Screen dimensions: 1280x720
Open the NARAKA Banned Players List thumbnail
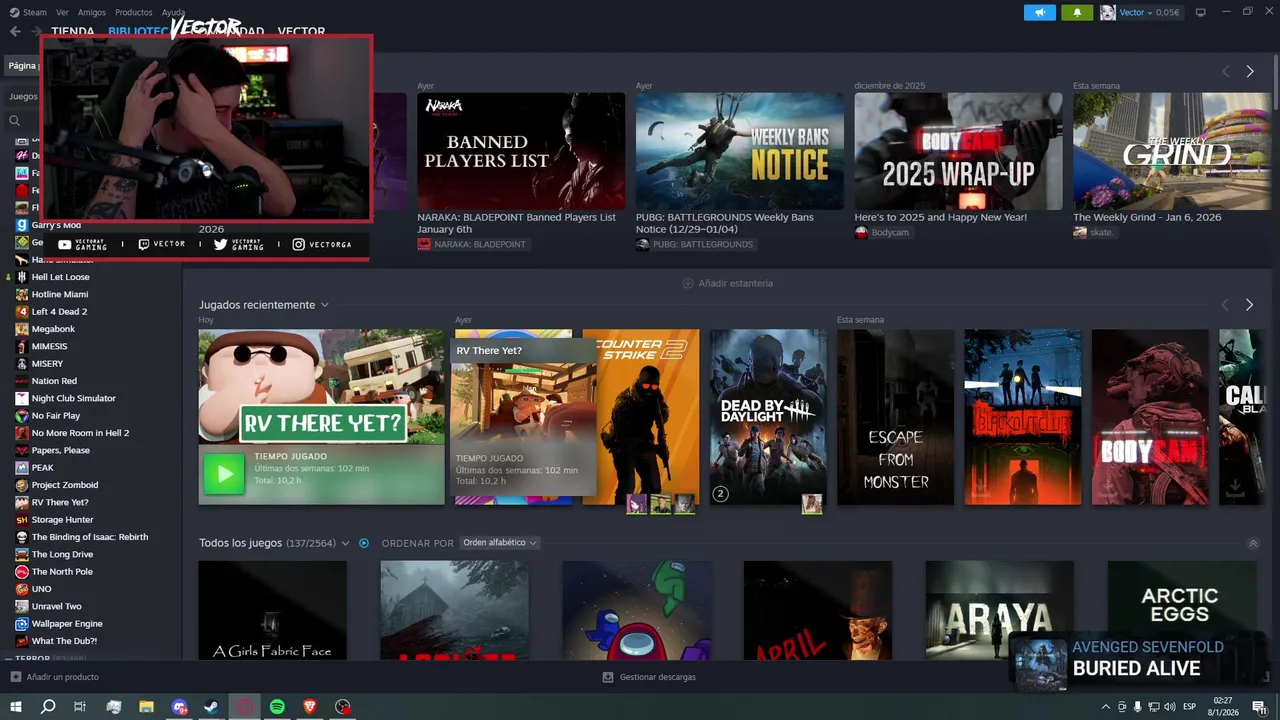coord(521,151)
